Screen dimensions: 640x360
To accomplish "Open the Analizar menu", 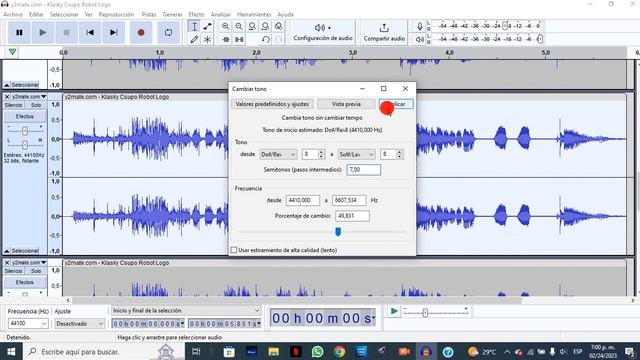I will point(220,14).
